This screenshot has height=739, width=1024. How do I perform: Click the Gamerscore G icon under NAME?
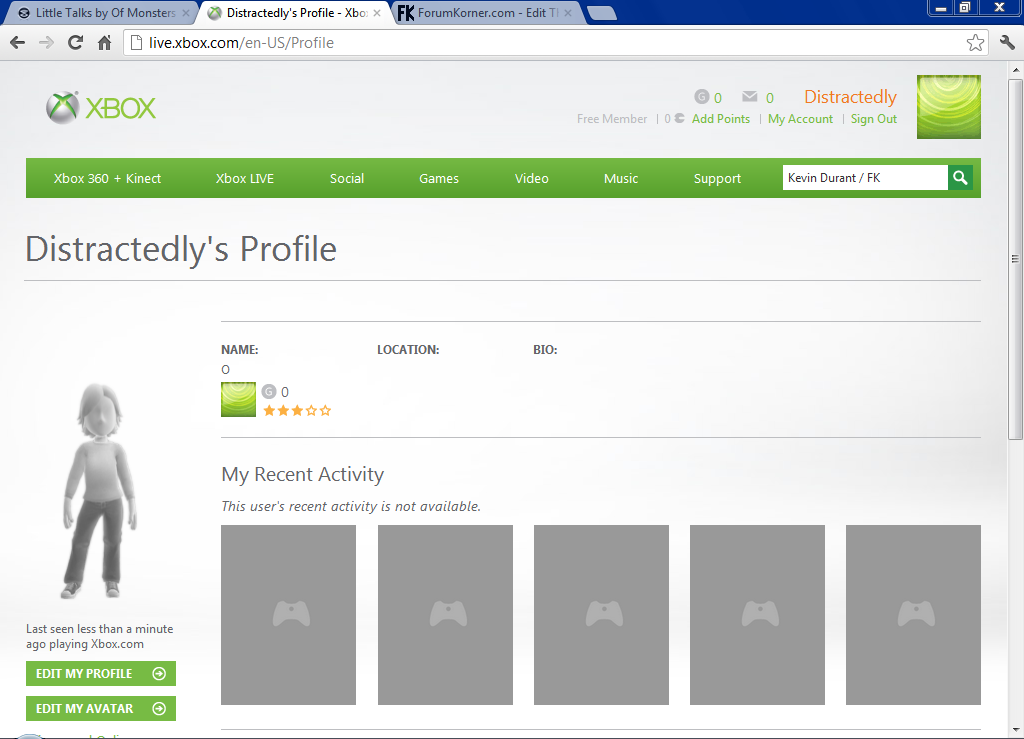click(x=269, y=391)
